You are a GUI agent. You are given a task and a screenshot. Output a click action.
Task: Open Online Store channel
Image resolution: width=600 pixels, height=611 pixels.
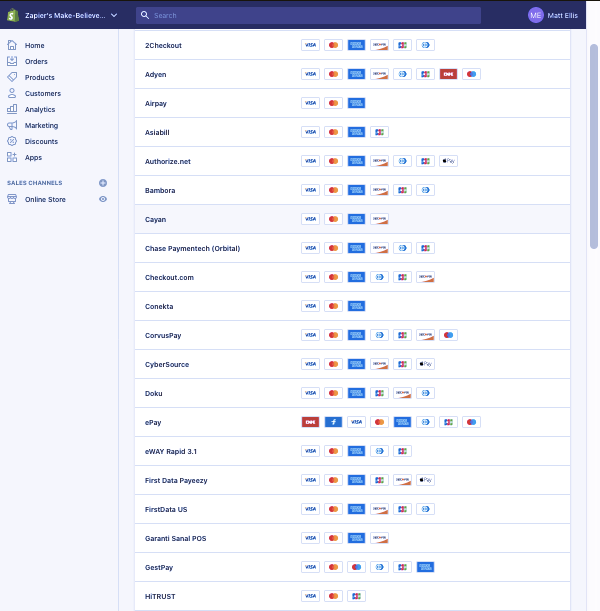(45, 200)
